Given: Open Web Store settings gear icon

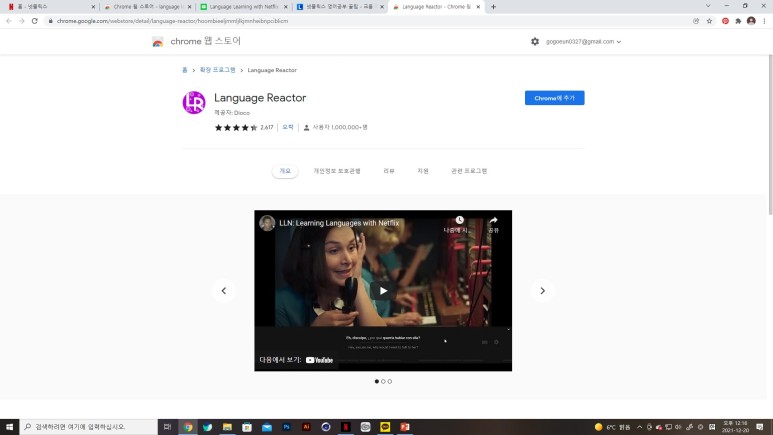Looking at the screenshot, I should click(x=535, y=41).
